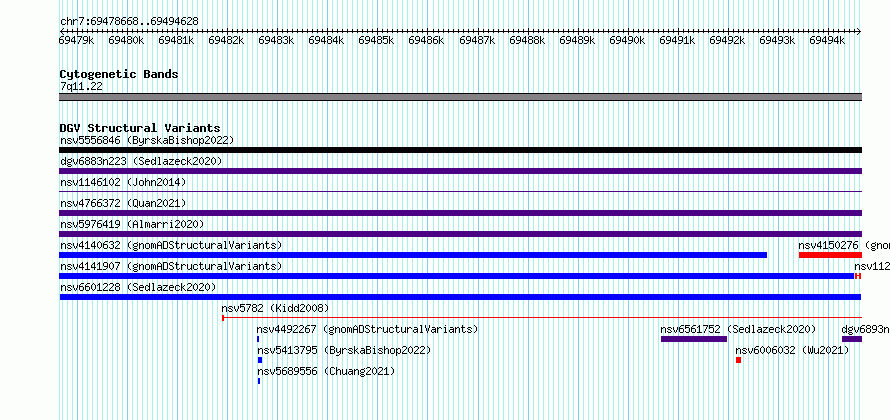
Task: Select the nsv4766372 purple variant bar
Action: pos(460,213)
